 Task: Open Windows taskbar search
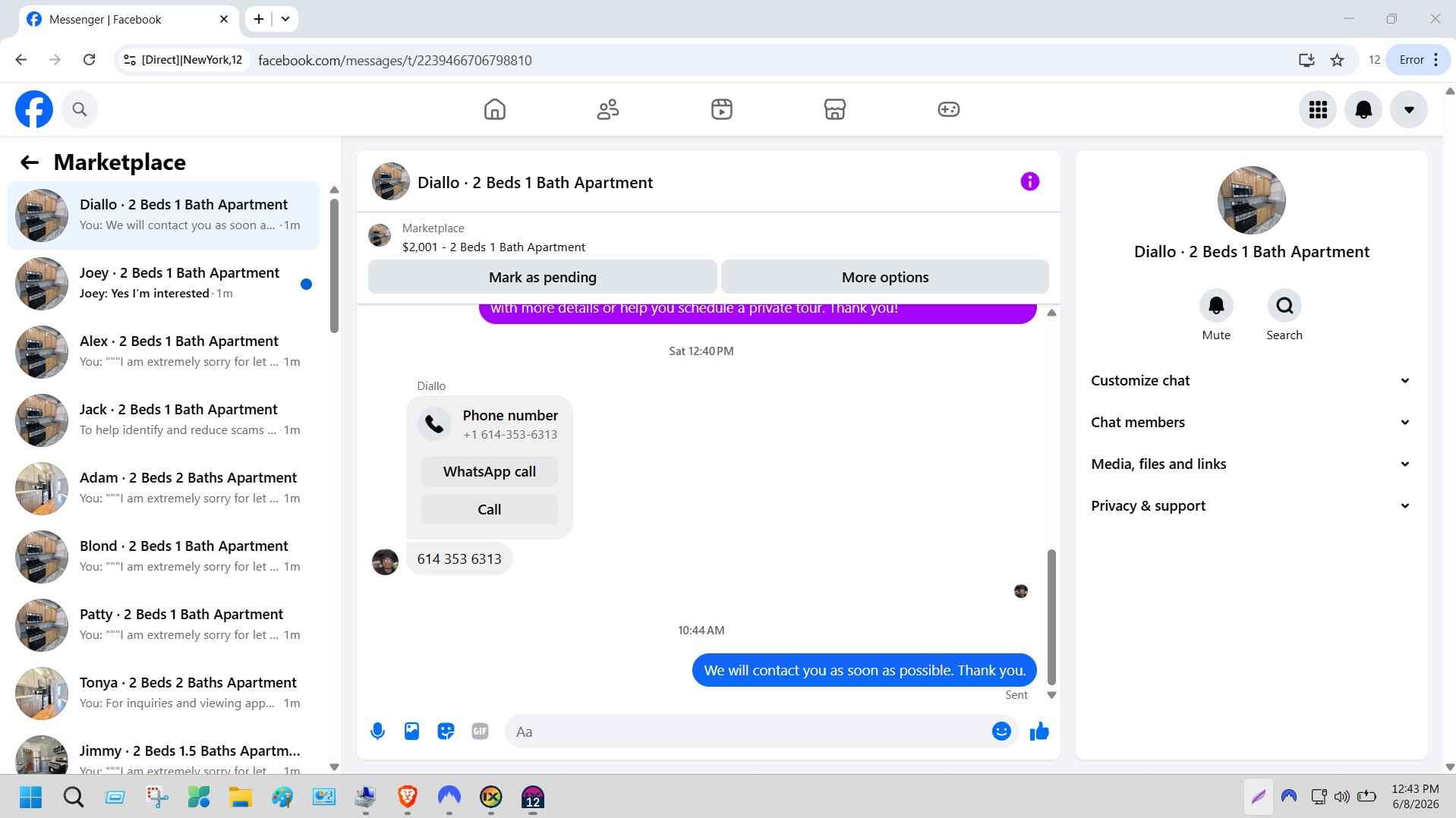coord(74,798)
